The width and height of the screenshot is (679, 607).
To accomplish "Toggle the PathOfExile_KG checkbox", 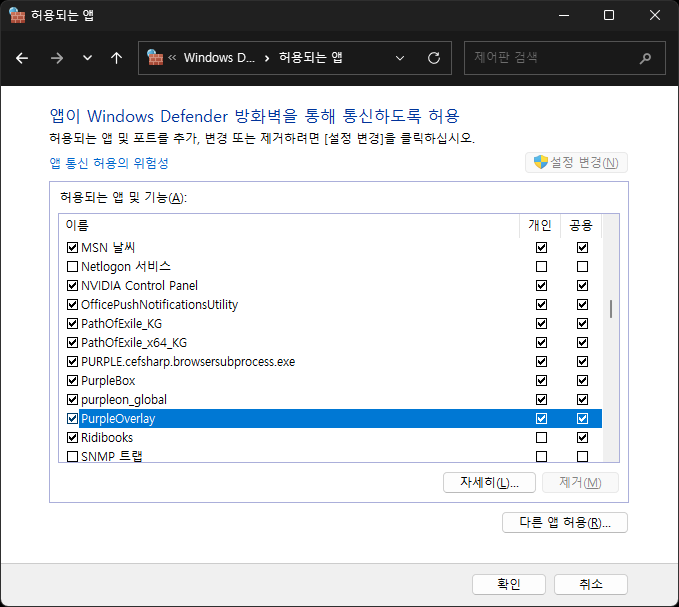I will 72,324.
